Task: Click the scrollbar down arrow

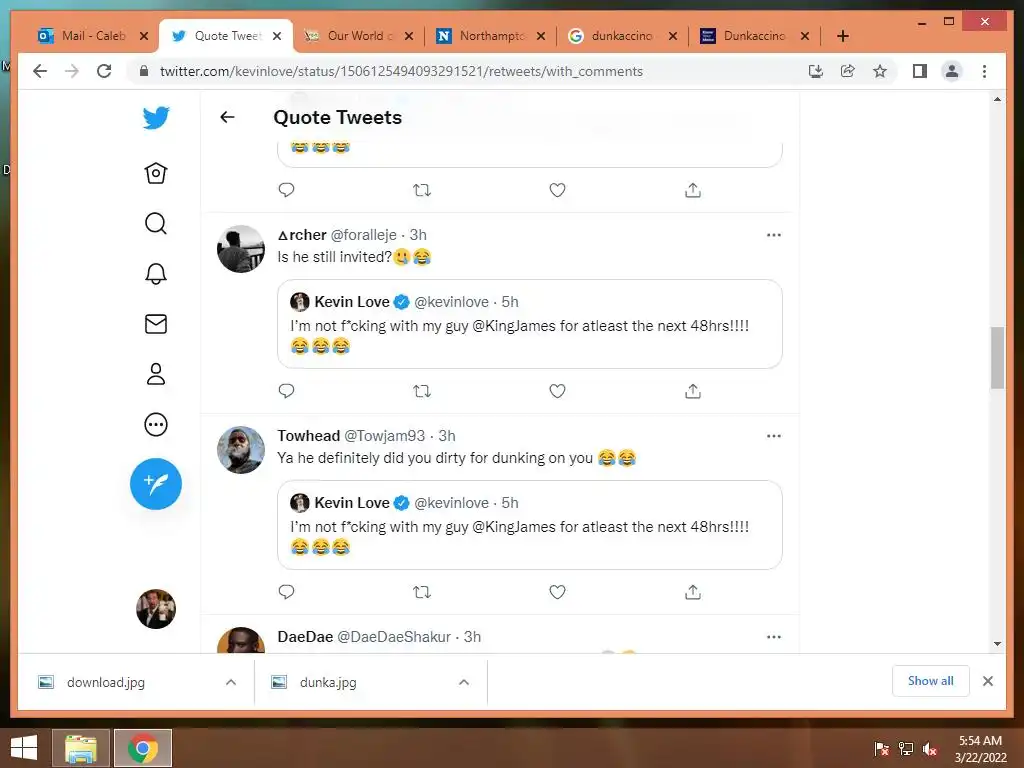Action: coord(997,644)
